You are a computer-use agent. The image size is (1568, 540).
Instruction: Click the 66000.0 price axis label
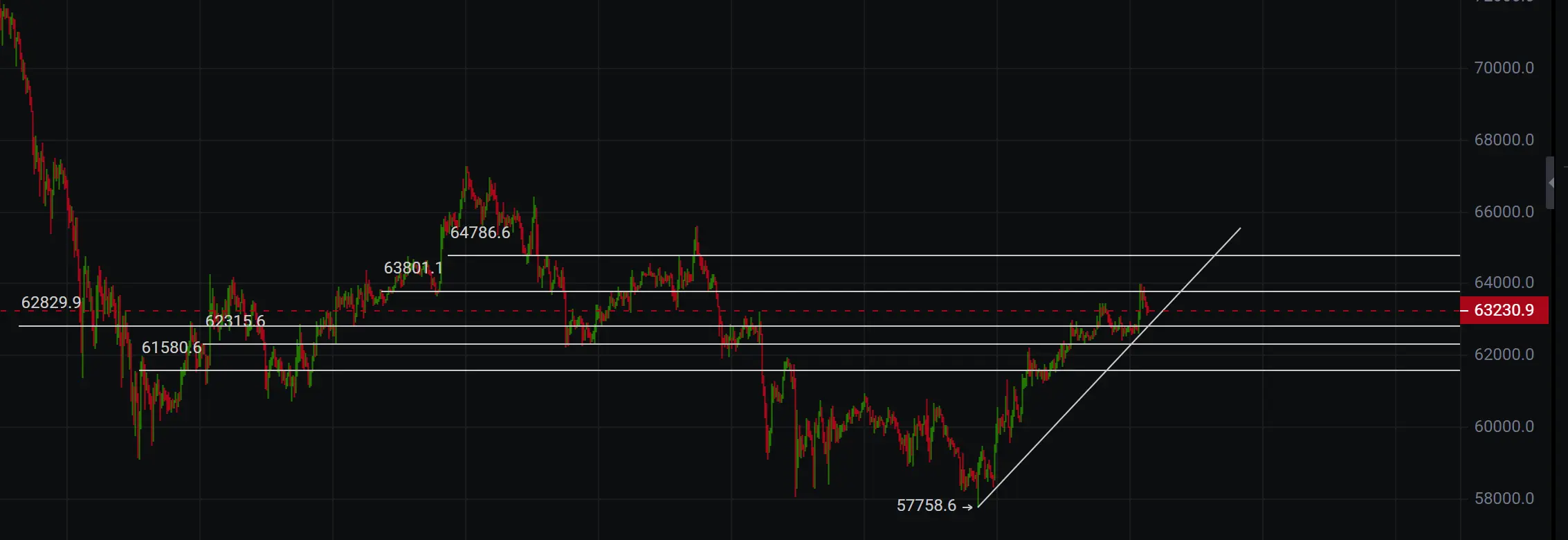click(1504, 212)
